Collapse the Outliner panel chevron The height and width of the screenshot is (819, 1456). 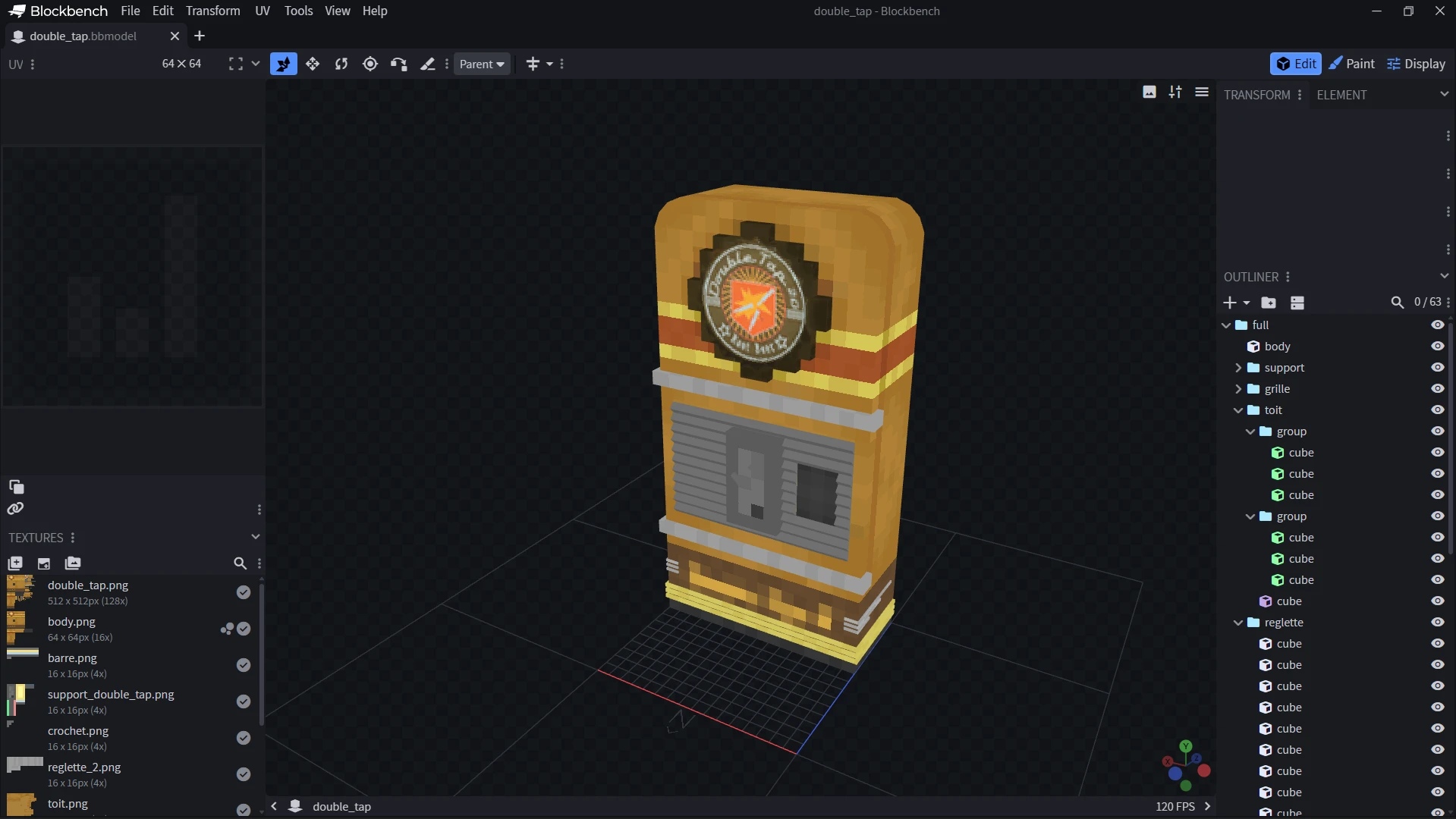1444,276
